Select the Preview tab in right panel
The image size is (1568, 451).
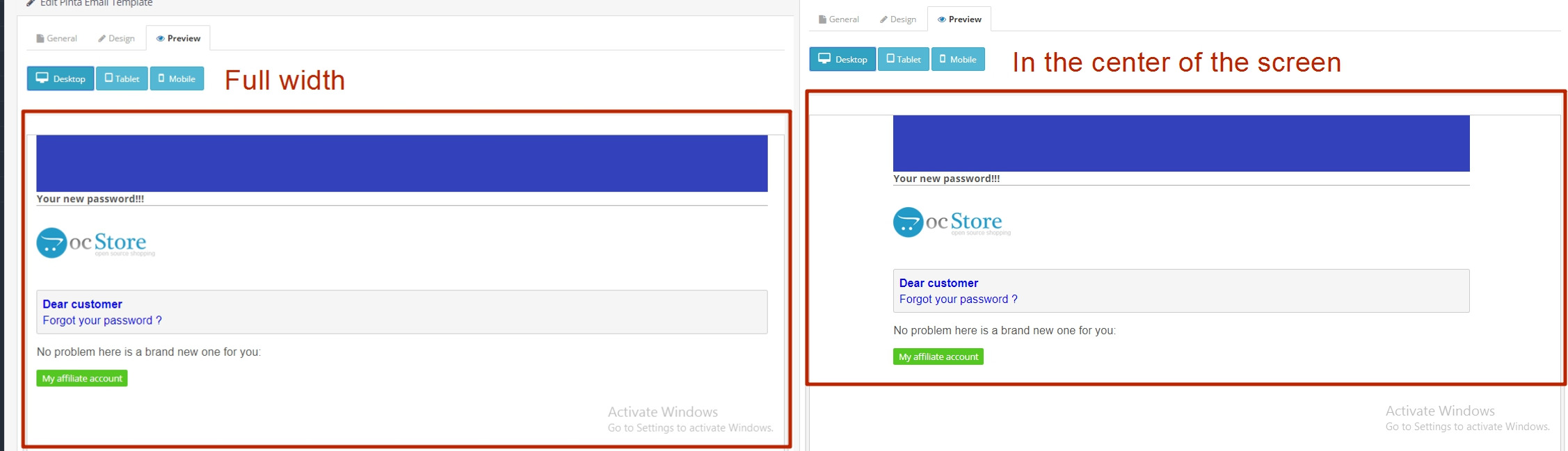tap(959, 19)
